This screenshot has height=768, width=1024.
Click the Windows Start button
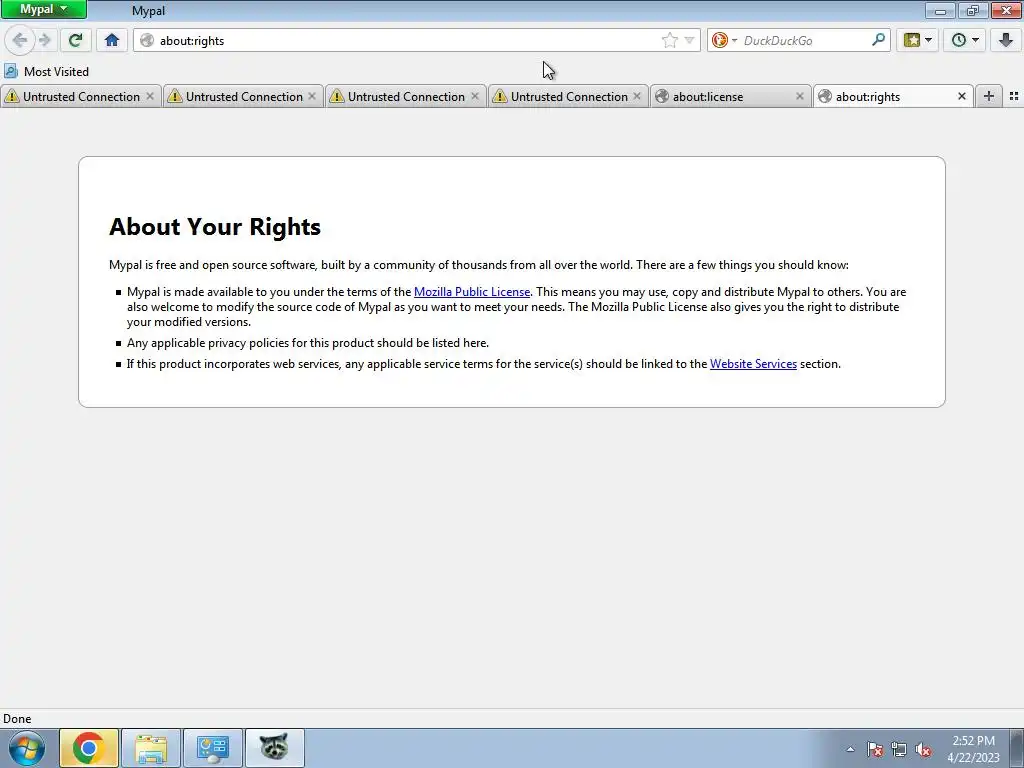[x=26, y=748]
